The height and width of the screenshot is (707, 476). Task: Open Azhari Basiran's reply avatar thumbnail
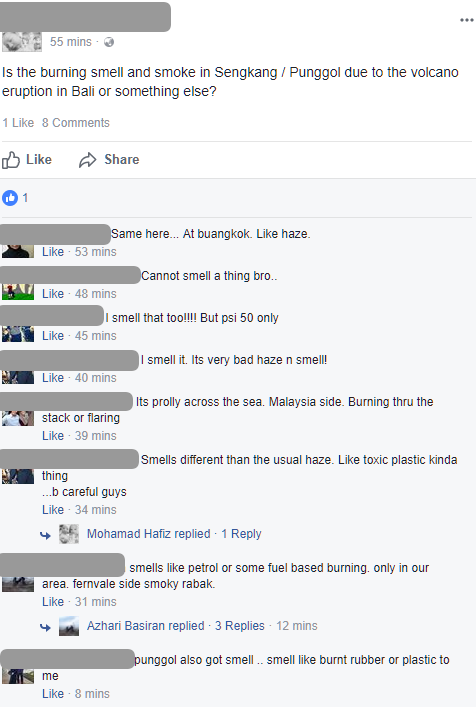pyautogui.click(x=69, y=626)
